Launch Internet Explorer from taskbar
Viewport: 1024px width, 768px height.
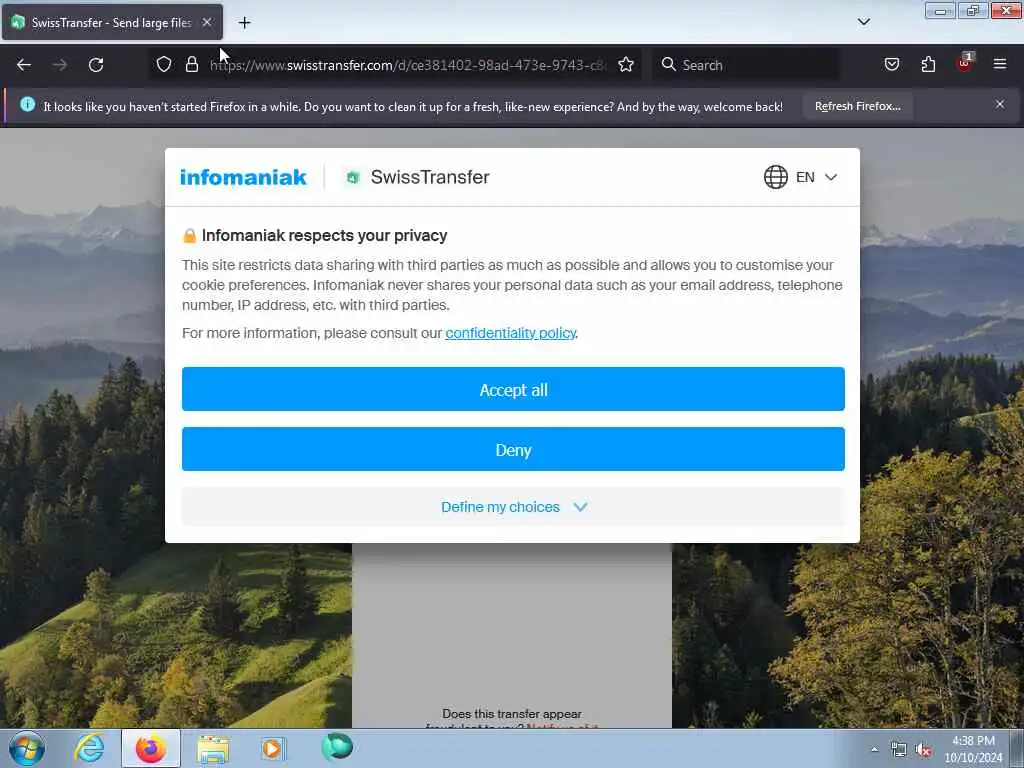[89, 748]
